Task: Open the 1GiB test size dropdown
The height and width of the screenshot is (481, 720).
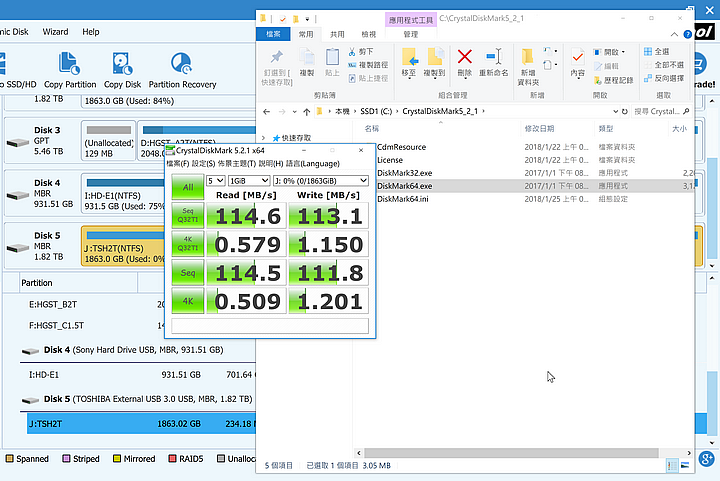Action: tap(249, 181)
